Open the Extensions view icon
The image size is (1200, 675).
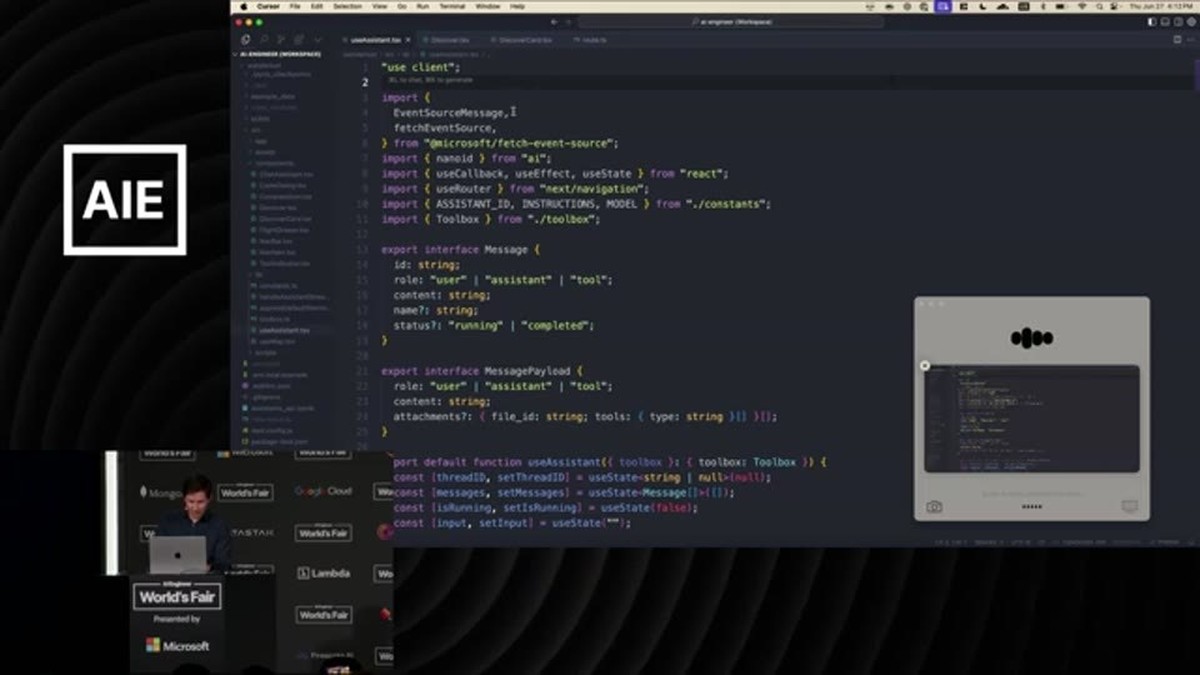tap(298, 40)
